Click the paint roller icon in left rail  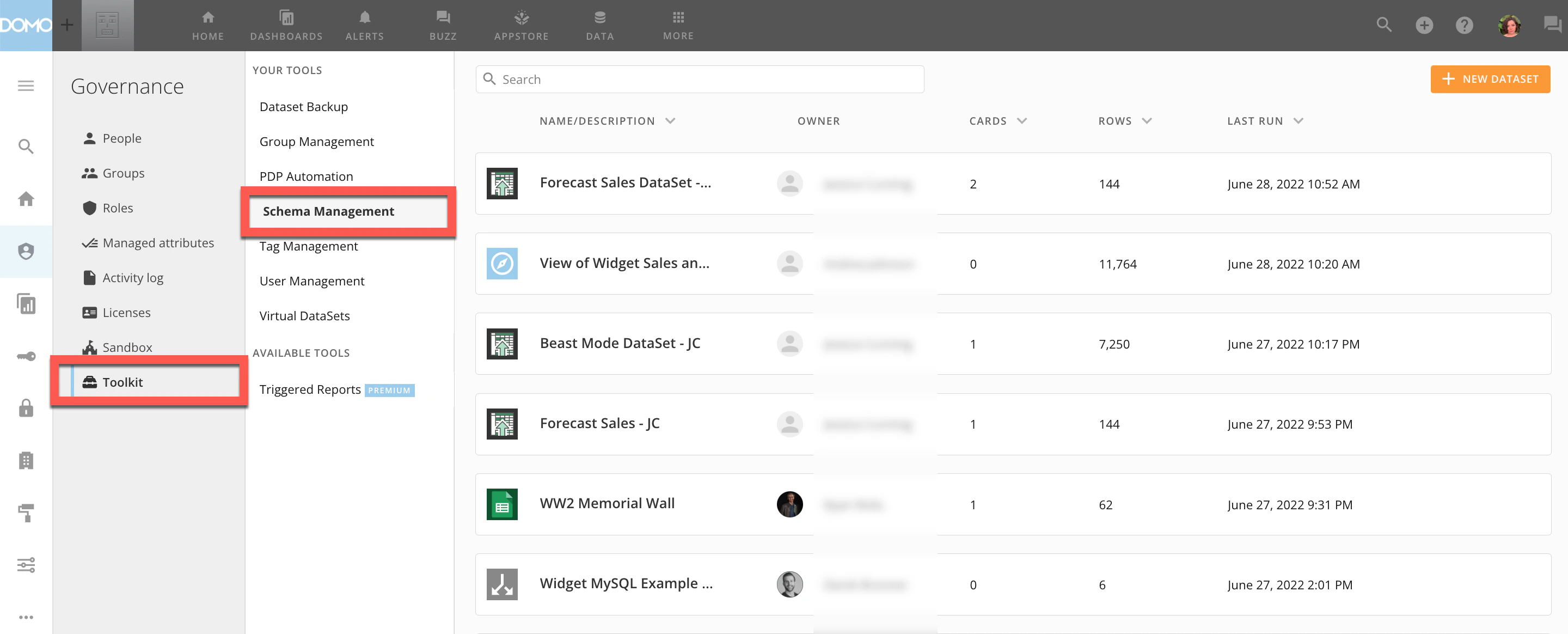26,513
